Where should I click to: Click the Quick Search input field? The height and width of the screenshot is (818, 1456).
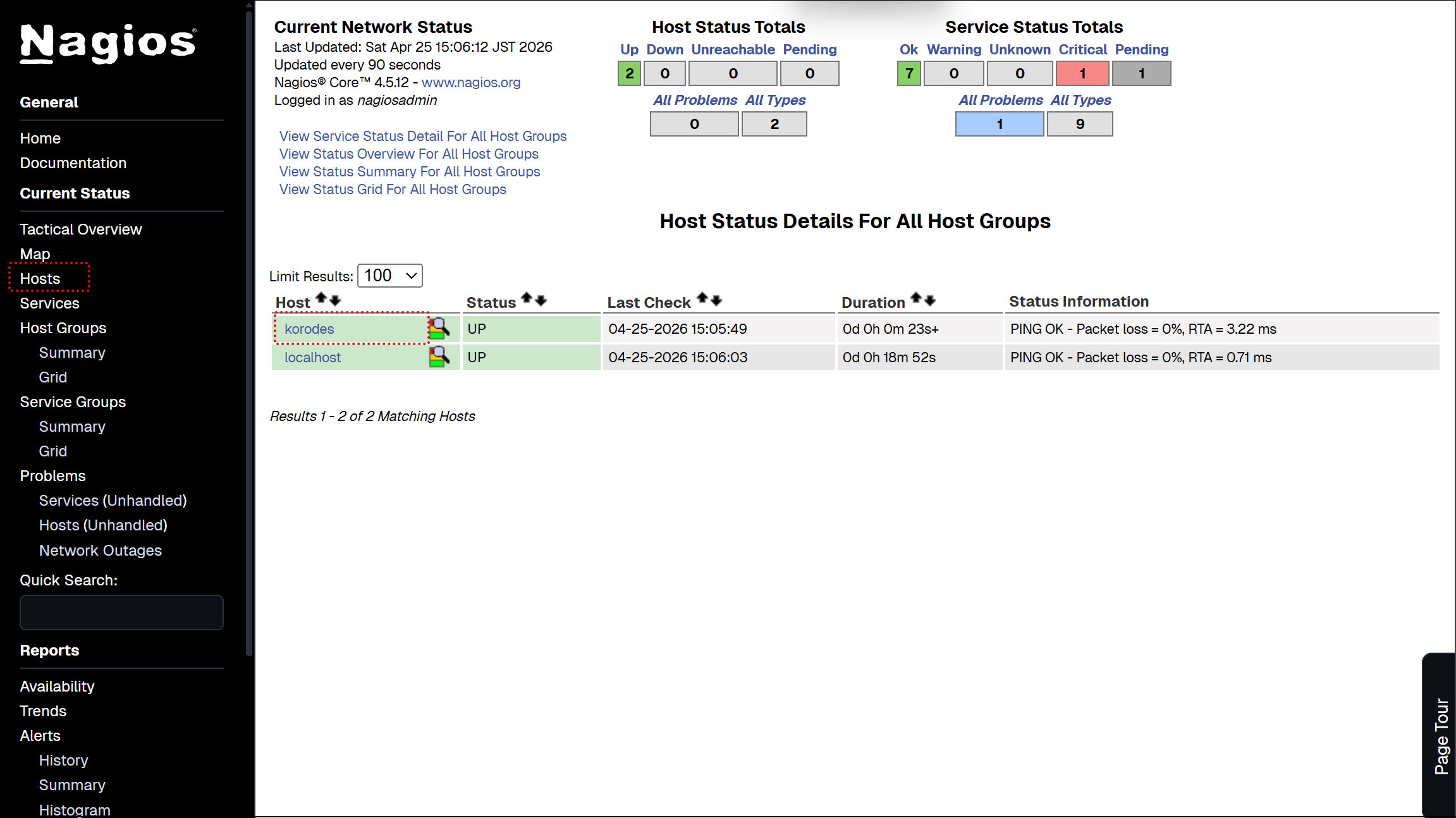coord(121,613)
